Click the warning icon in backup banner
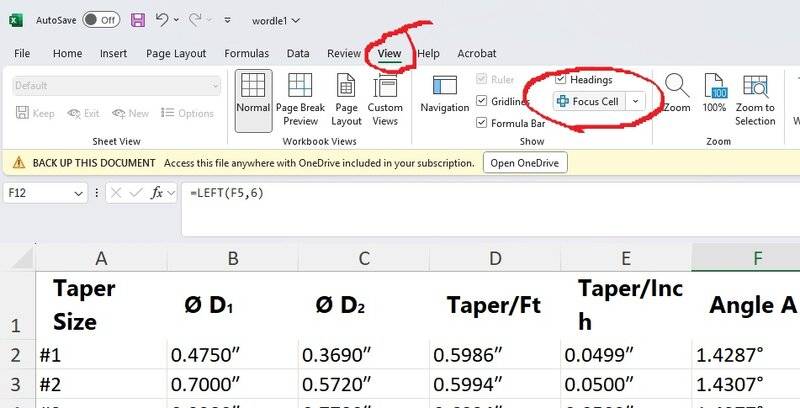Screen dimensions: 800x408 coord(19,163)
